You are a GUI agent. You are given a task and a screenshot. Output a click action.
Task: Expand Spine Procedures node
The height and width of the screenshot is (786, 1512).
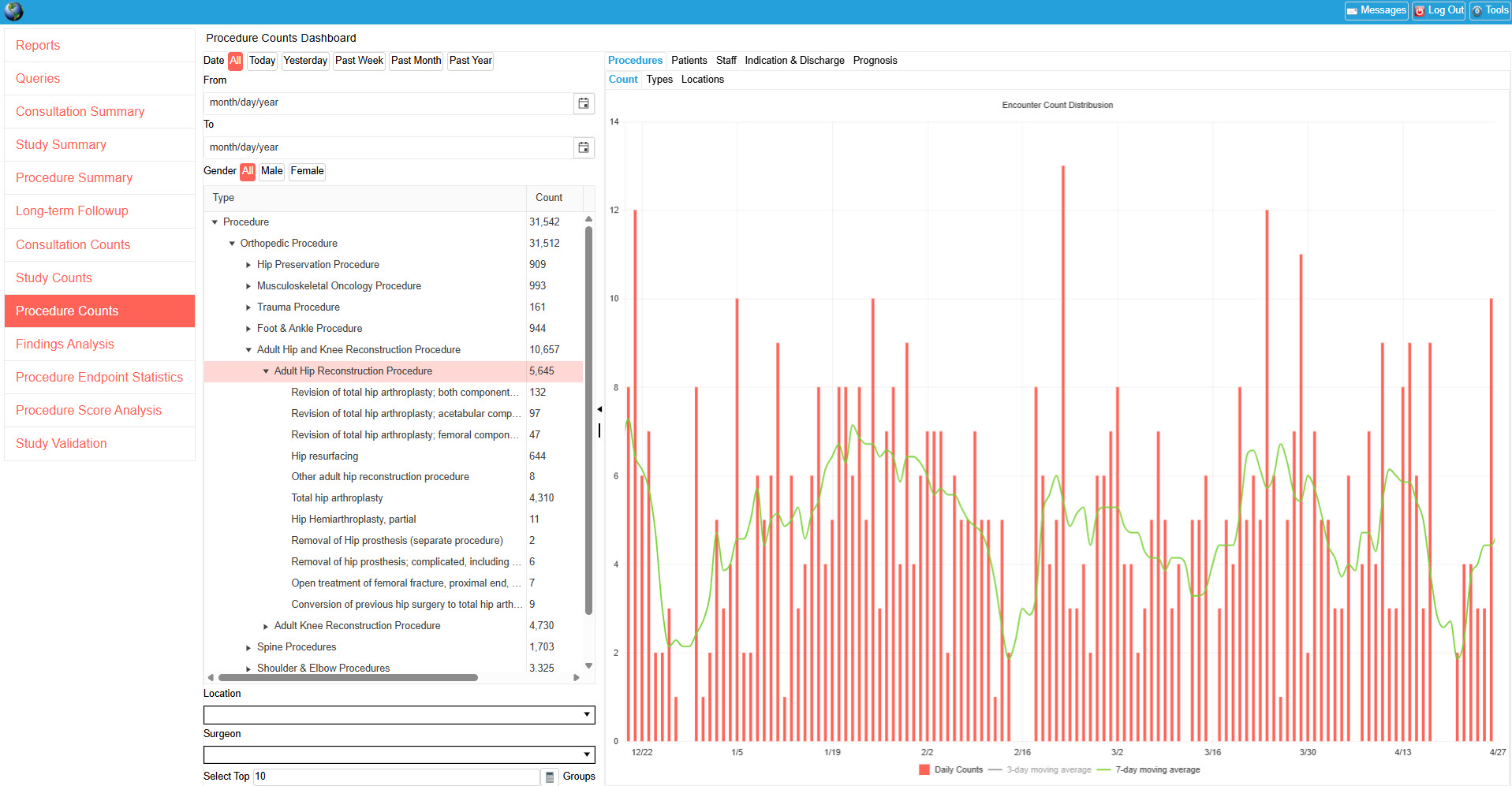point(248,647)
